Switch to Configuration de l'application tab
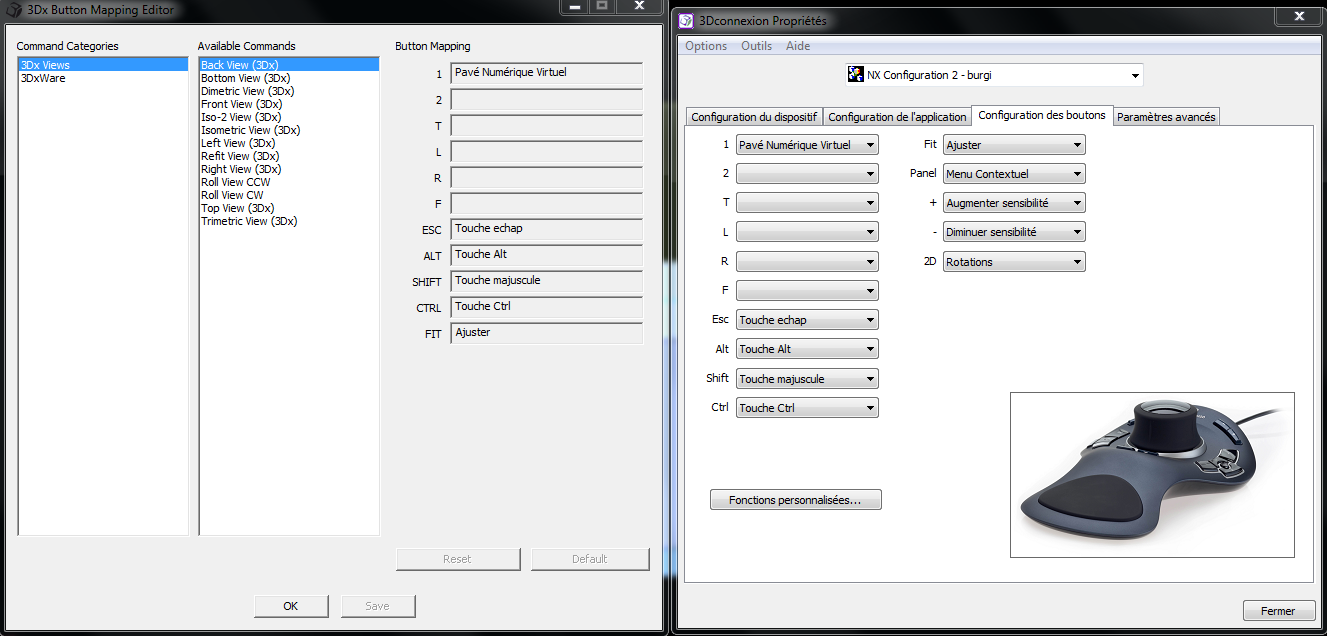The height and width of the screenshot is (636, 1327). pyautogui.click(x=897, y=117)
